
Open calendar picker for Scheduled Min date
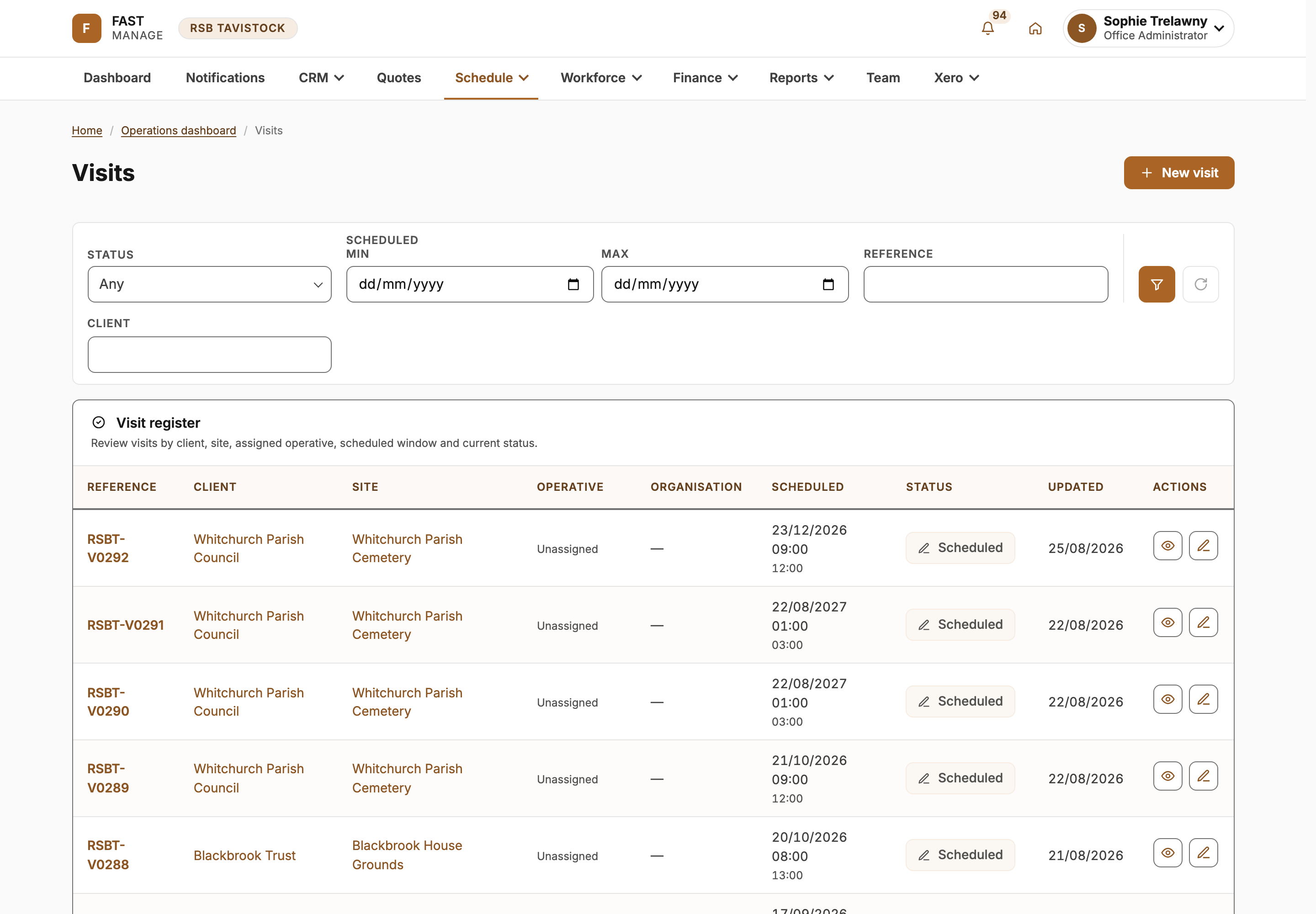[x=573, y=284]
